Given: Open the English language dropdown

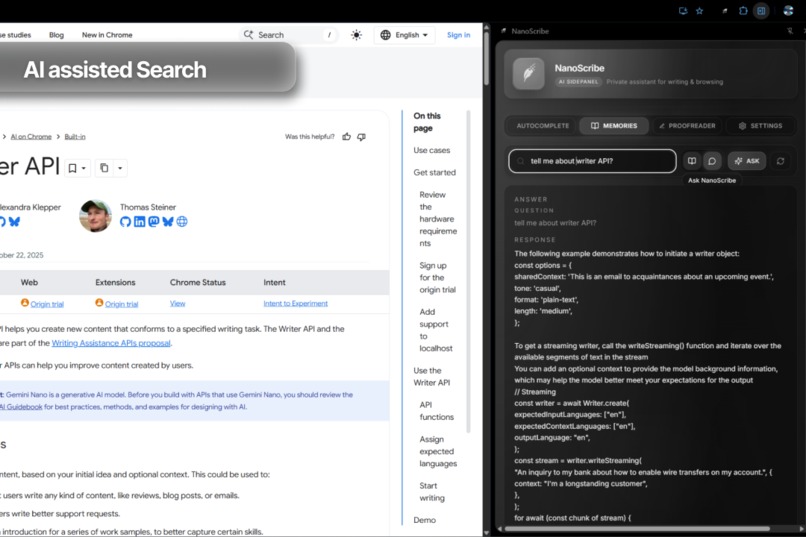Looking at the screenshot, I should coord(404,35).
